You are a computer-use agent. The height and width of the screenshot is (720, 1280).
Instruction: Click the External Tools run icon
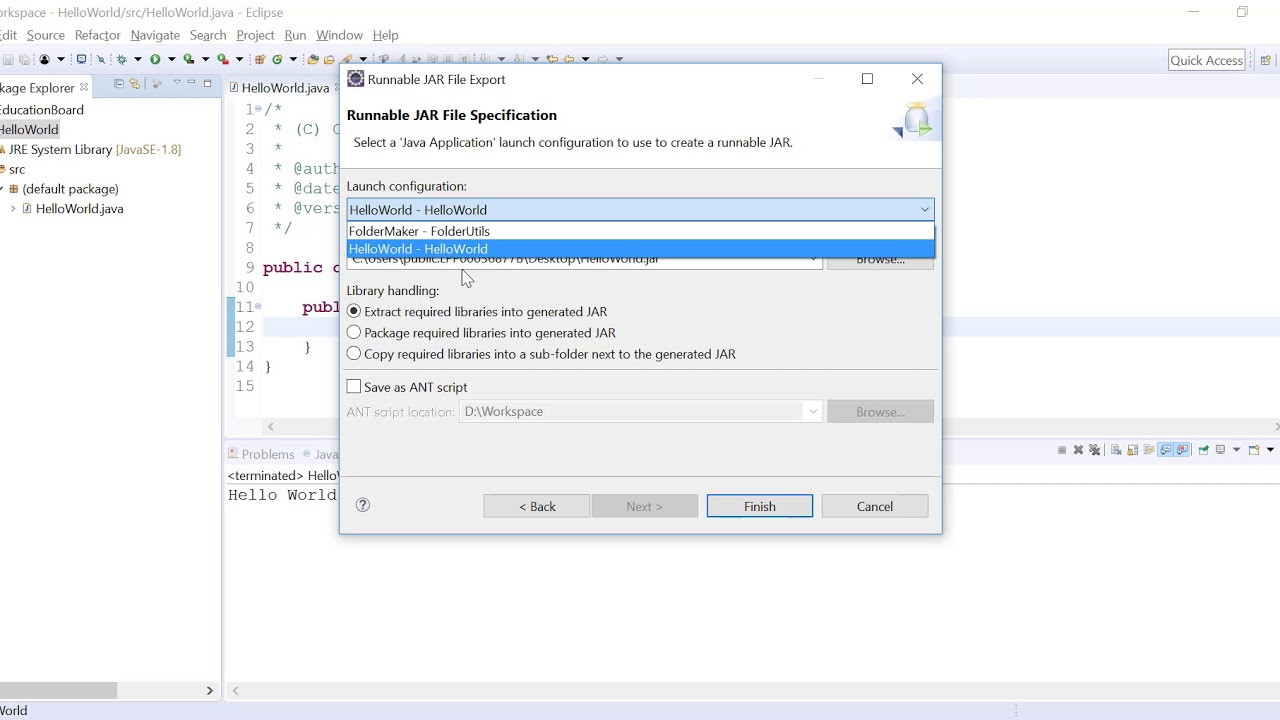(x=222, y=59)
